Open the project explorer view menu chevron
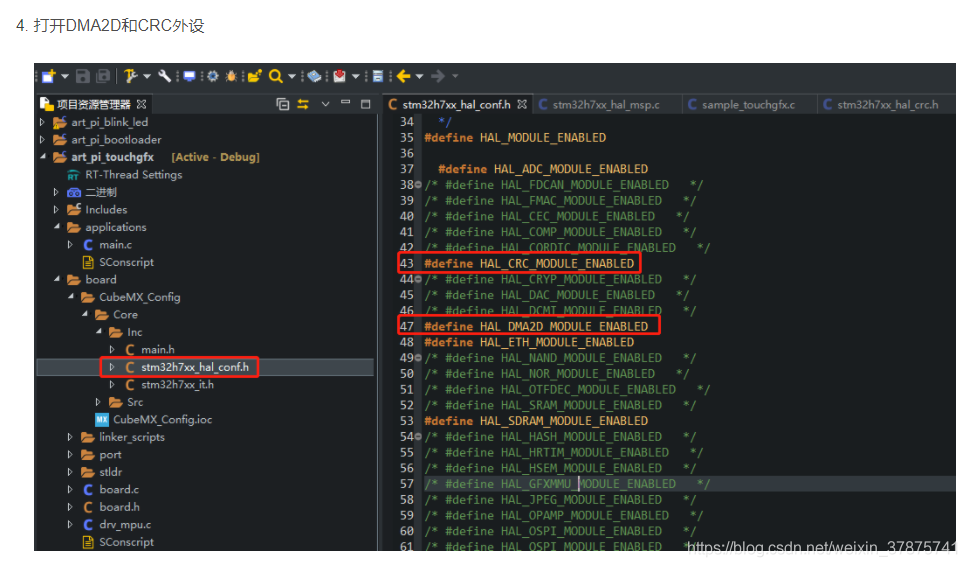Screen dimensions: 967x567 (325, 104)
